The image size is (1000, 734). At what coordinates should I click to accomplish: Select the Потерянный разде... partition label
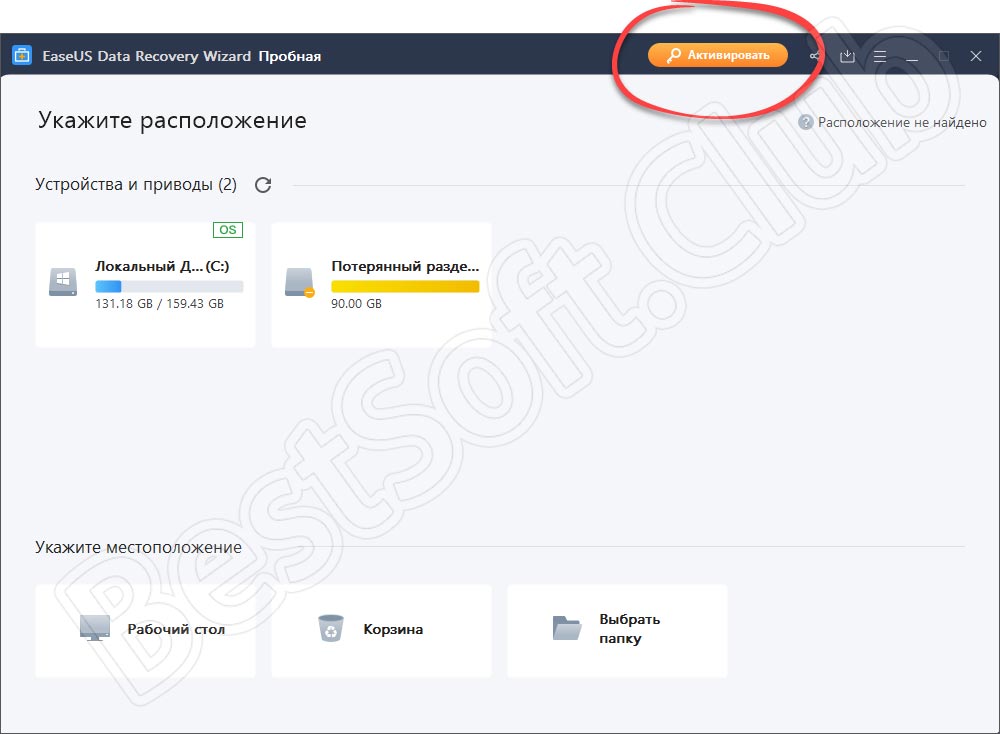[404, 267]
